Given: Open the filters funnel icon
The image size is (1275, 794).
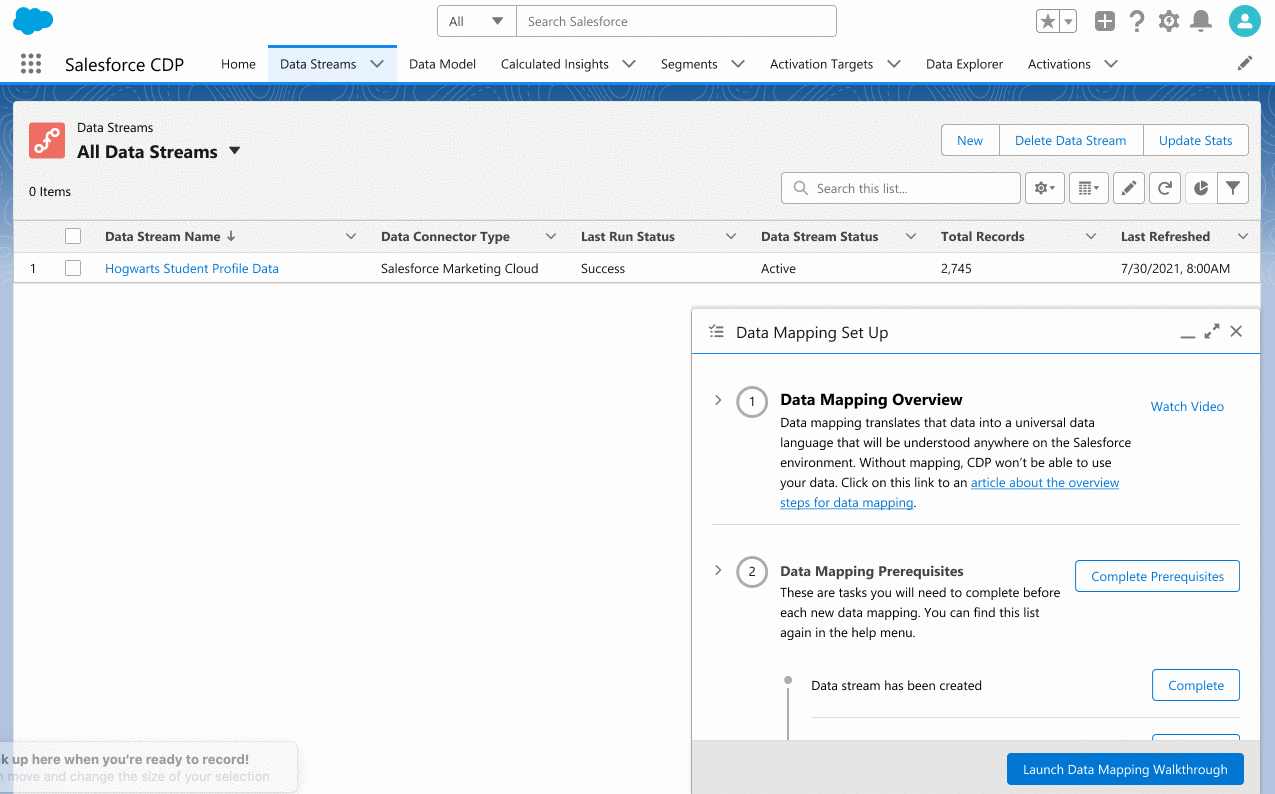Looking at the screenshot, I should coord(1233,188).
